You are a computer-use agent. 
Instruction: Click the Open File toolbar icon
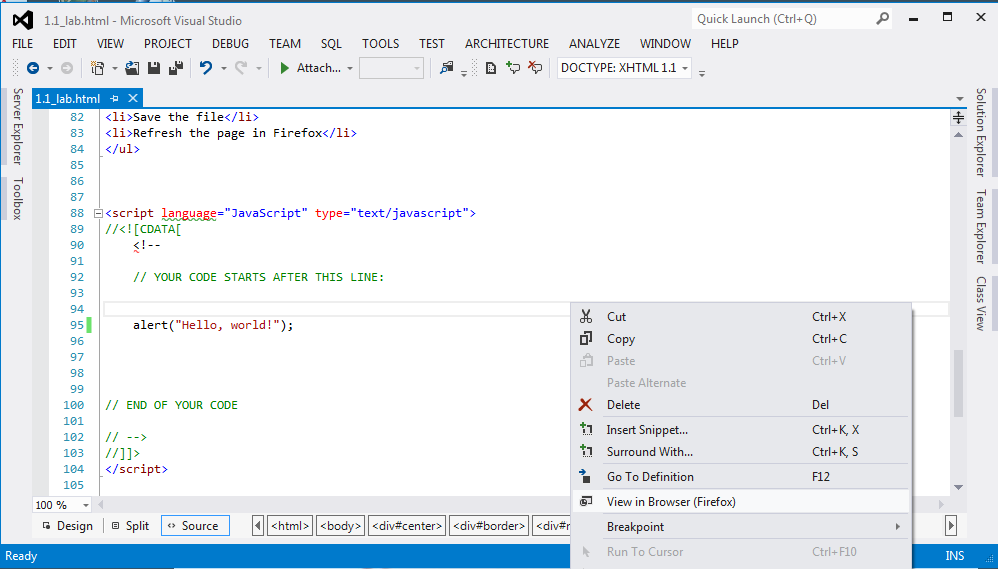pos(134,68)
